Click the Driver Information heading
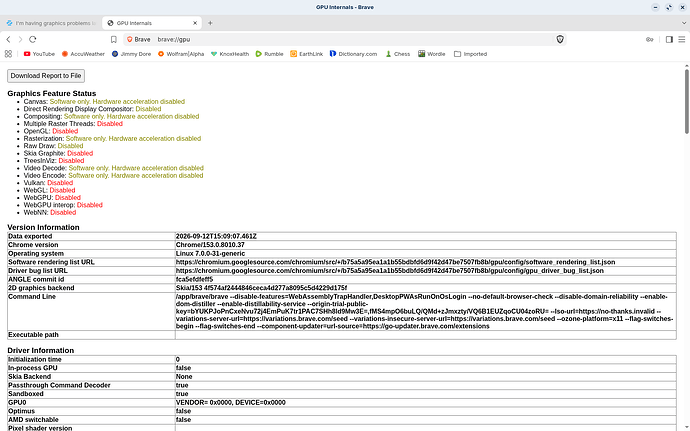Image resolution: width=690 pixels, height=431 pixels. (x=40, y=350)
